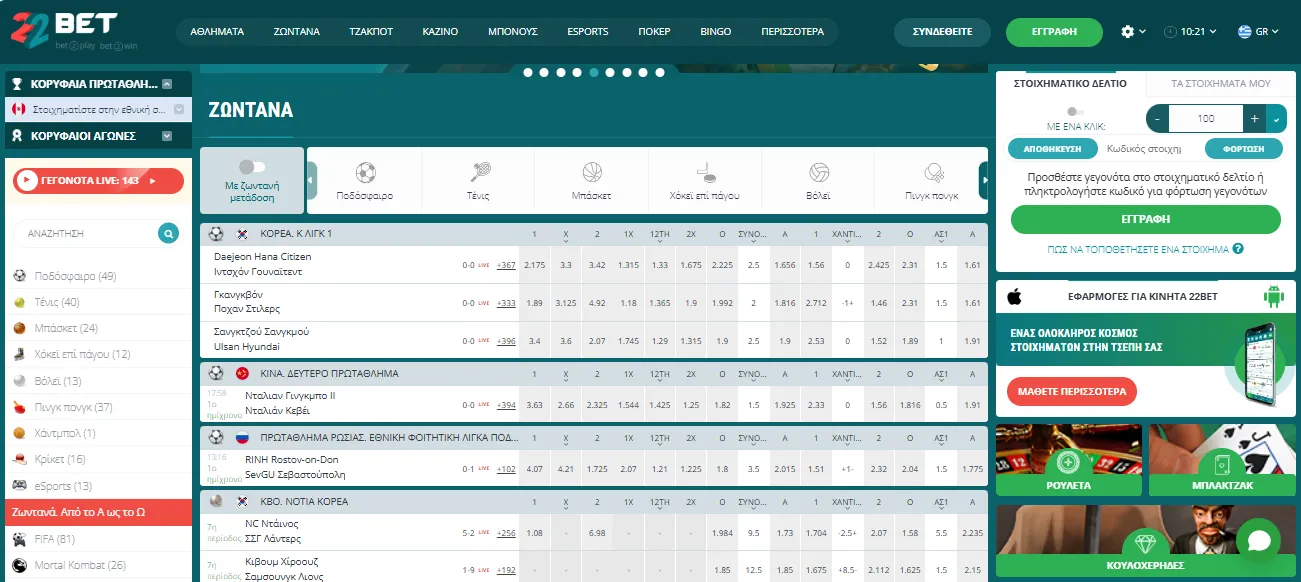
Task: Open ΖΩΝΤΑΝΑ menu
Action: (x=297, y=32)
